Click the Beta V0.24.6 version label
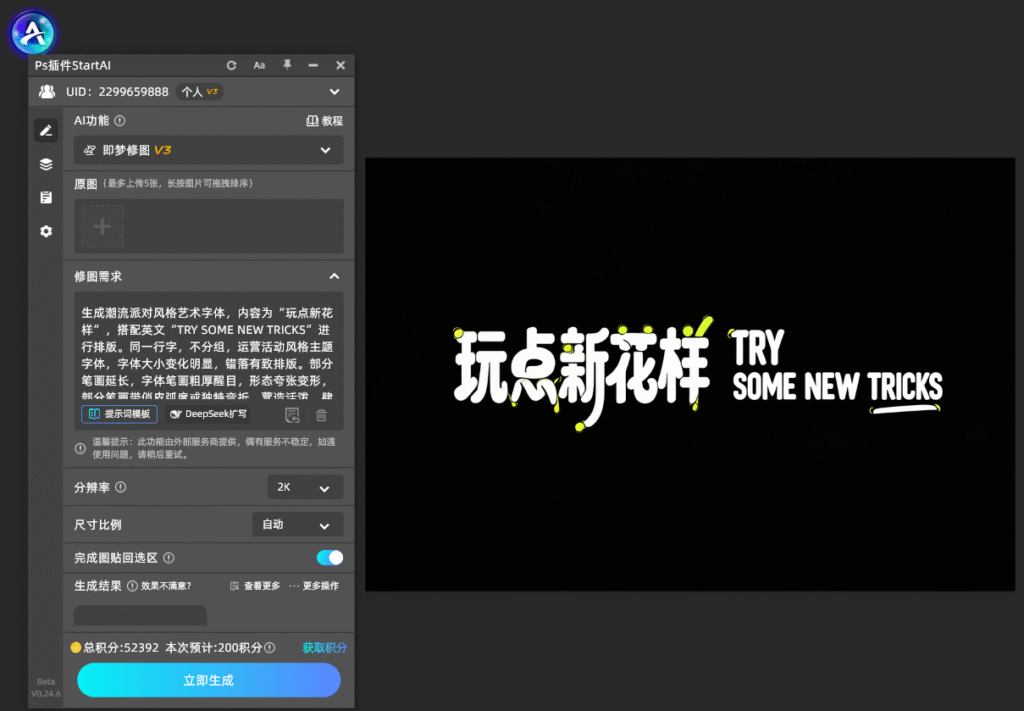1024x711 pixels. tap(46, 687)
